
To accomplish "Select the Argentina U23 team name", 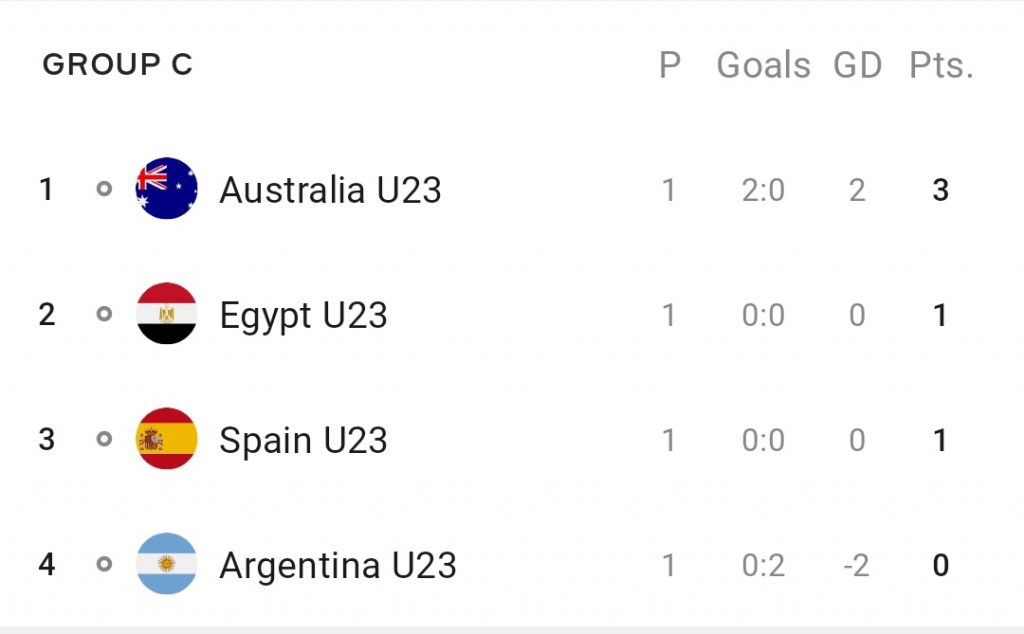I will coord(338,565).
